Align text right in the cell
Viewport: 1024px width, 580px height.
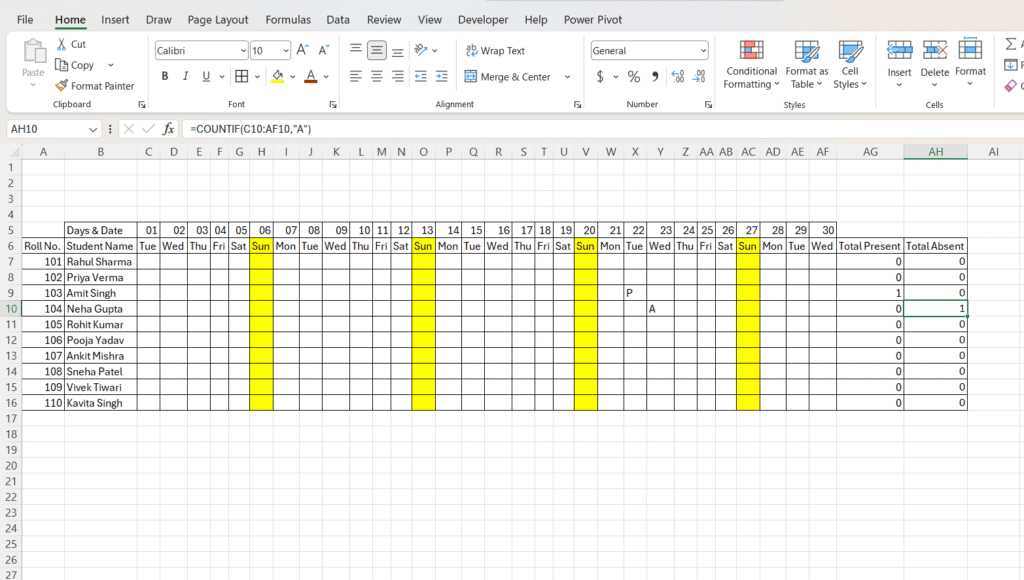point(398,76)
